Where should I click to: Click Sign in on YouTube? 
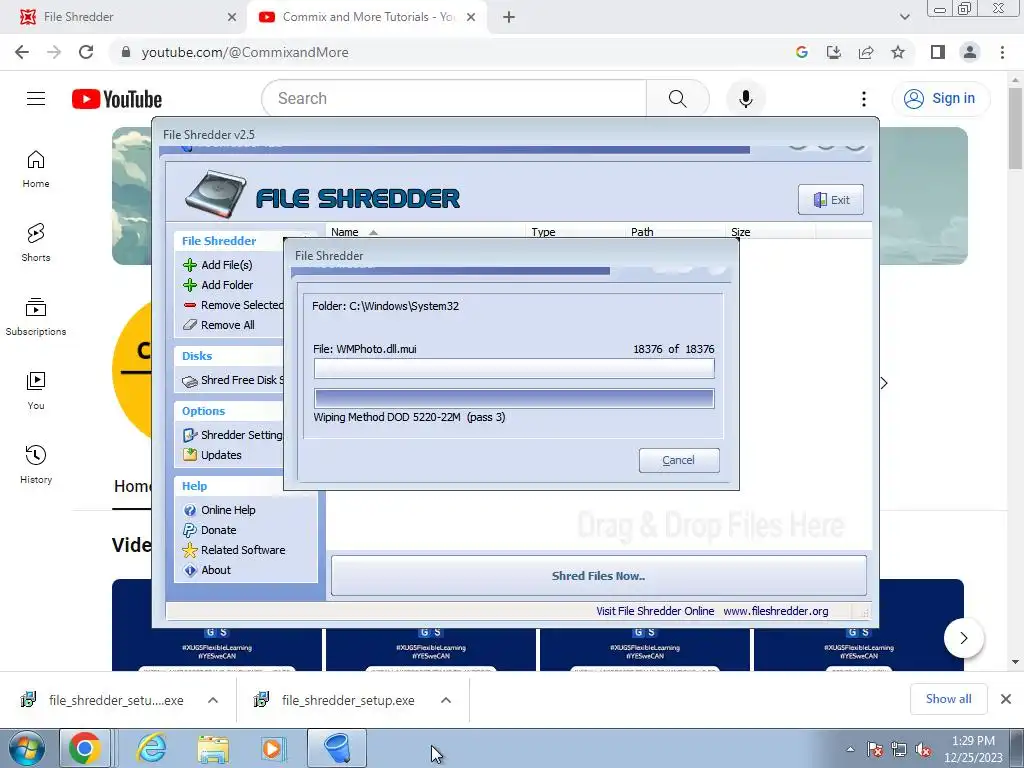tap(940, 99)
